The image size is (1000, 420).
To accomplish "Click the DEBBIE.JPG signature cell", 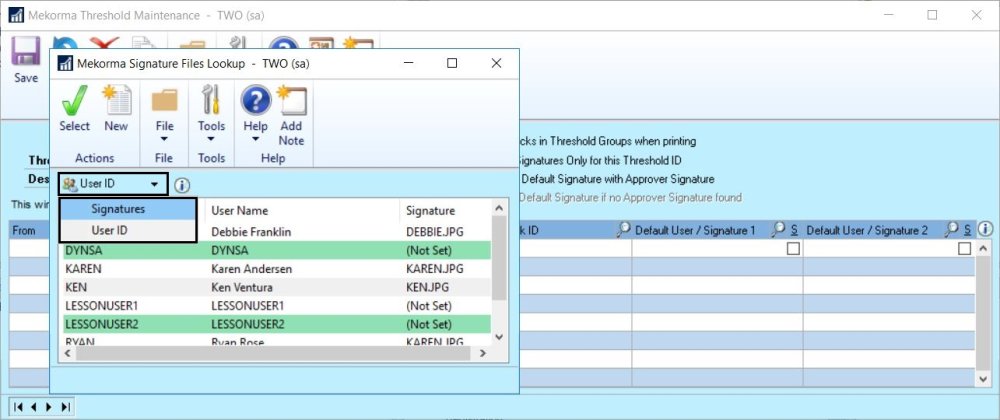I will (x=435, y=232).
